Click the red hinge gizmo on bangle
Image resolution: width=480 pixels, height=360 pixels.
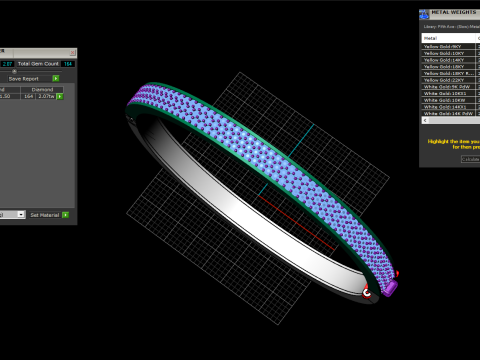point(367,292)
